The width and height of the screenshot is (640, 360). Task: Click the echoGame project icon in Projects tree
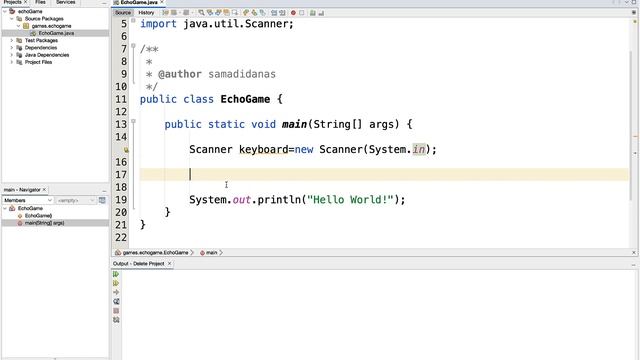click(12, 11)
